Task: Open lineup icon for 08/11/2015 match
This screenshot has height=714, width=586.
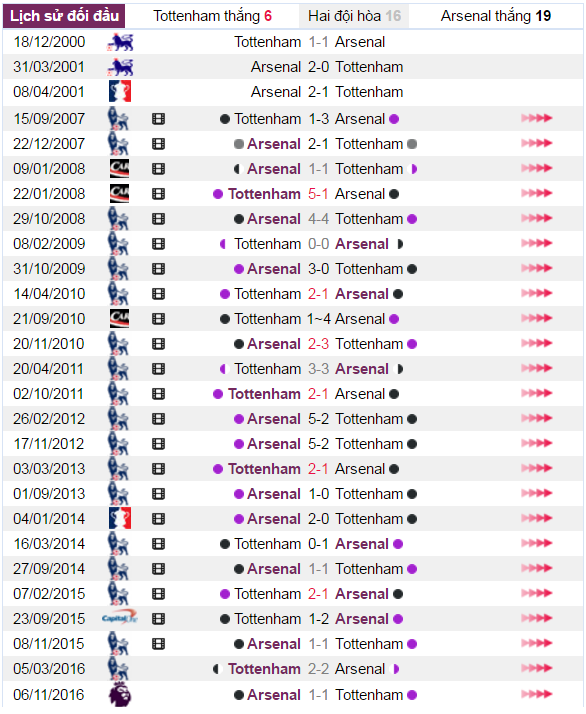Action: [158, 644]
